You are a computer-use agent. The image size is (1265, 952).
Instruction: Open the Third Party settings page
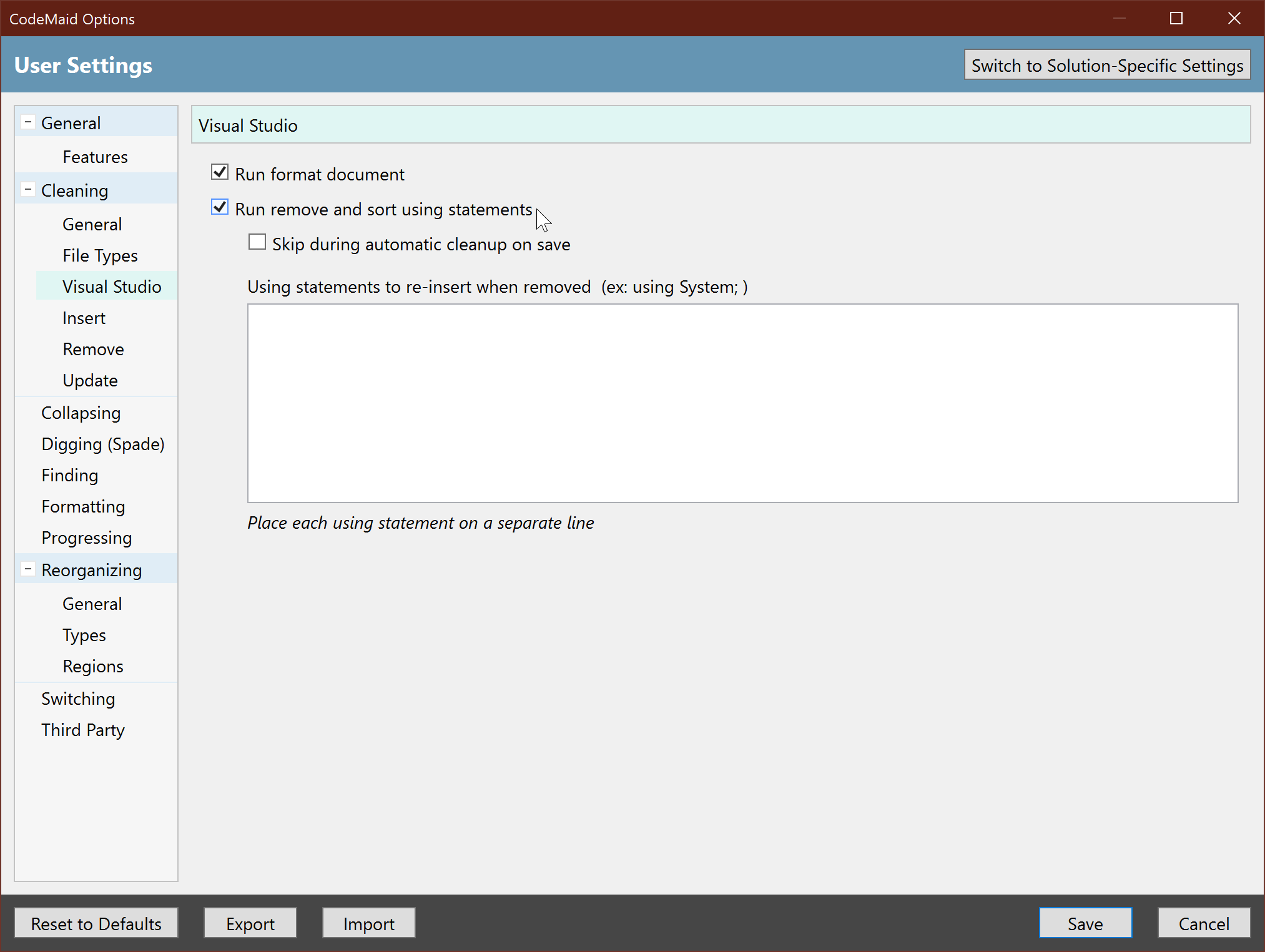pyautogui.click(x=83, y=730)
